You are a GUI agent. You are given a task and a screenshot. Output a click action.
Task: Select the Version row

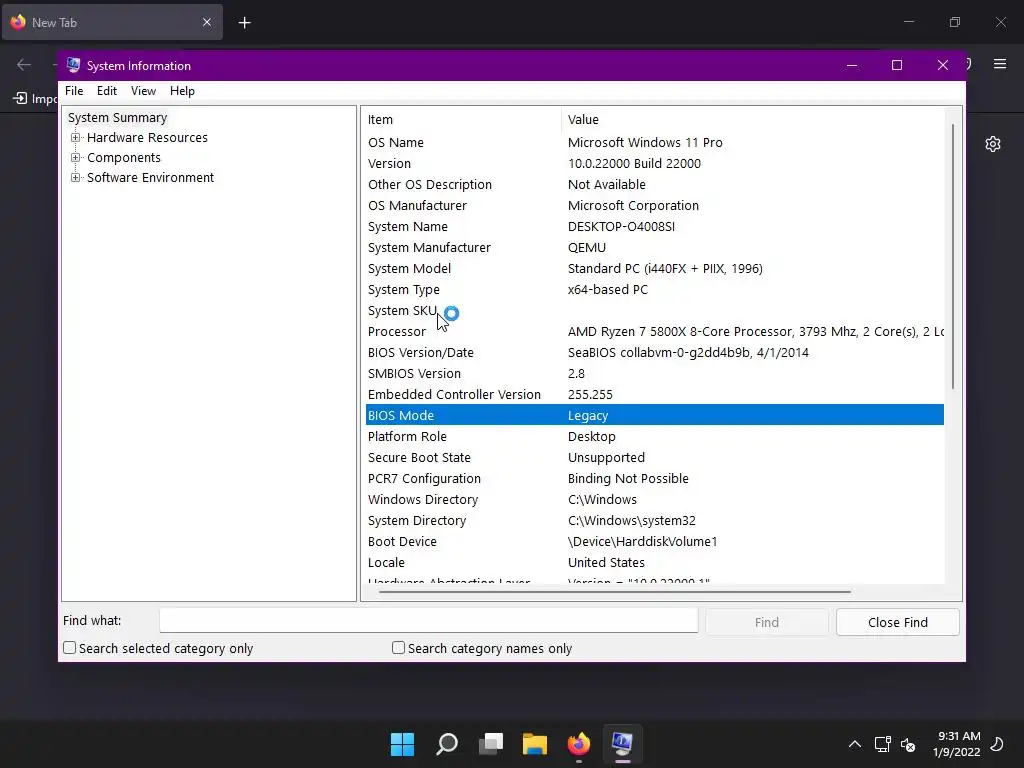point(654,163)
